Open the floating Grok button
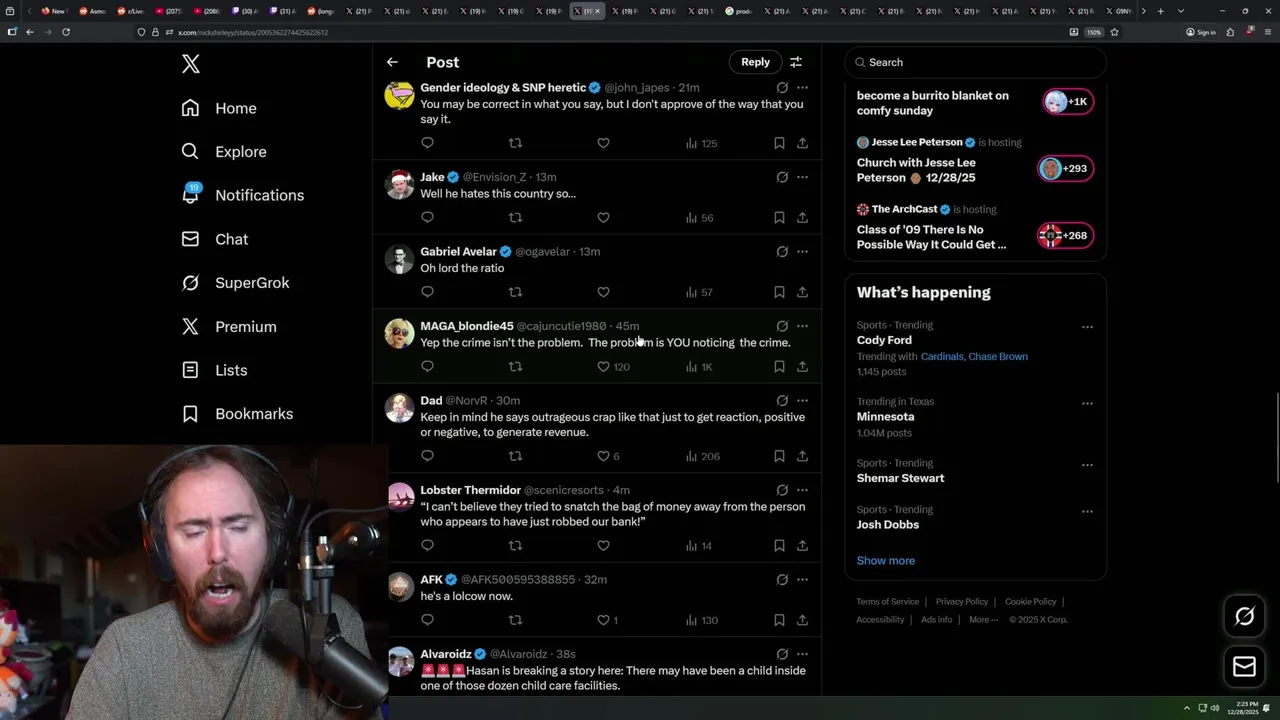Image resolution: width=1280 pixels, height=720 pixels. coord(1244,617)
